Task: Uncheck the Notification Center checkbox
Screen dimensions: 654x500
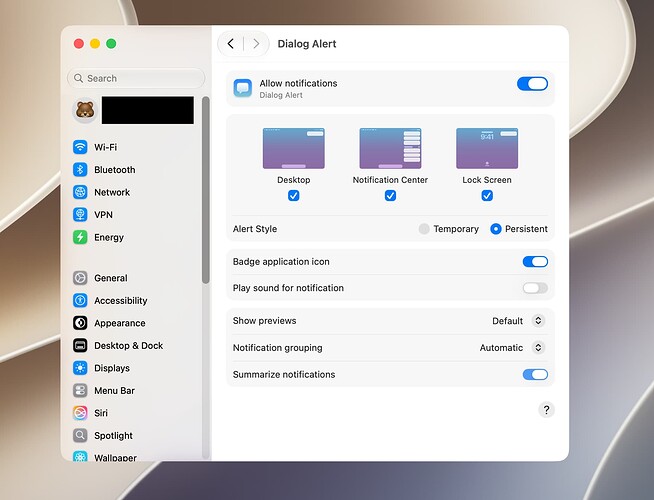Action: [x=390, y=196]
